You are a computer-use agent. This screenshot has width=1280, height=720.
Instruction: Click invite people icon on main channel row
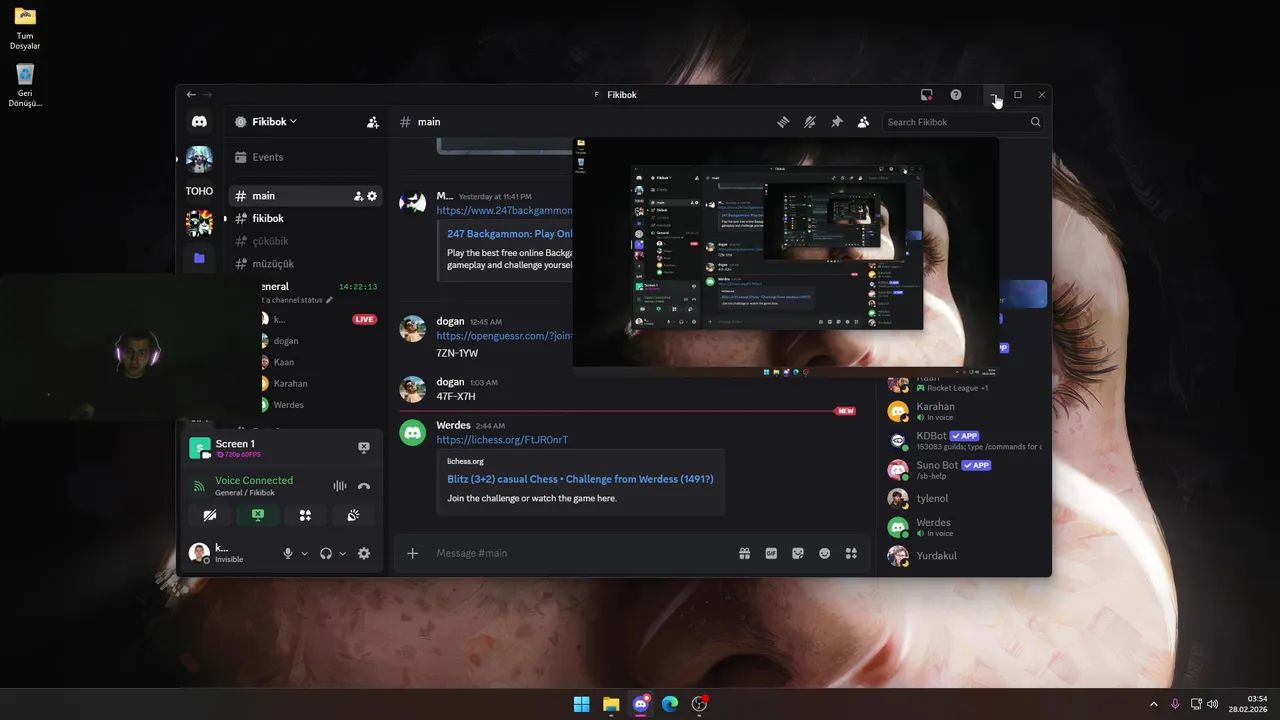coord(358,196)
